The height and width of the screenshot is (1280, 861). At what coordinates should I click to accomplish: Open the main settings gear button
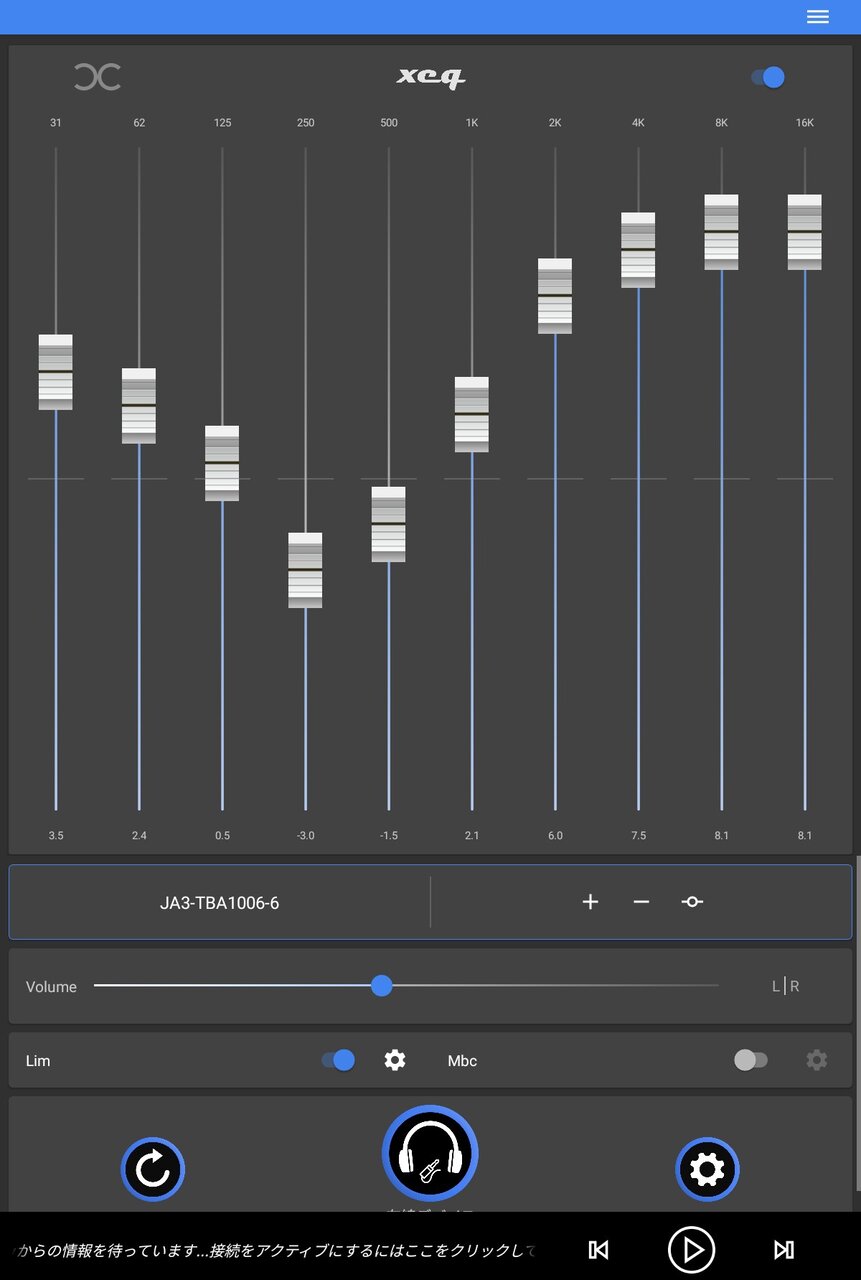707,1169
